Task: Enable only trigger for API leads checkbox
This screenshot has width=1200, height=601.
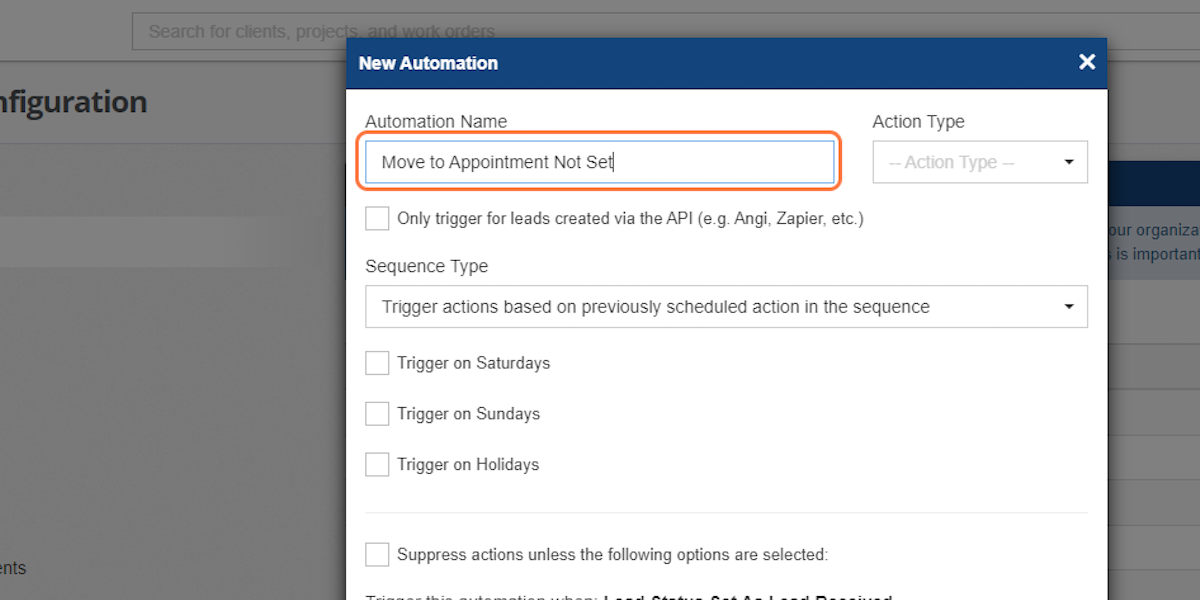Action: click(x=377, y=218)
